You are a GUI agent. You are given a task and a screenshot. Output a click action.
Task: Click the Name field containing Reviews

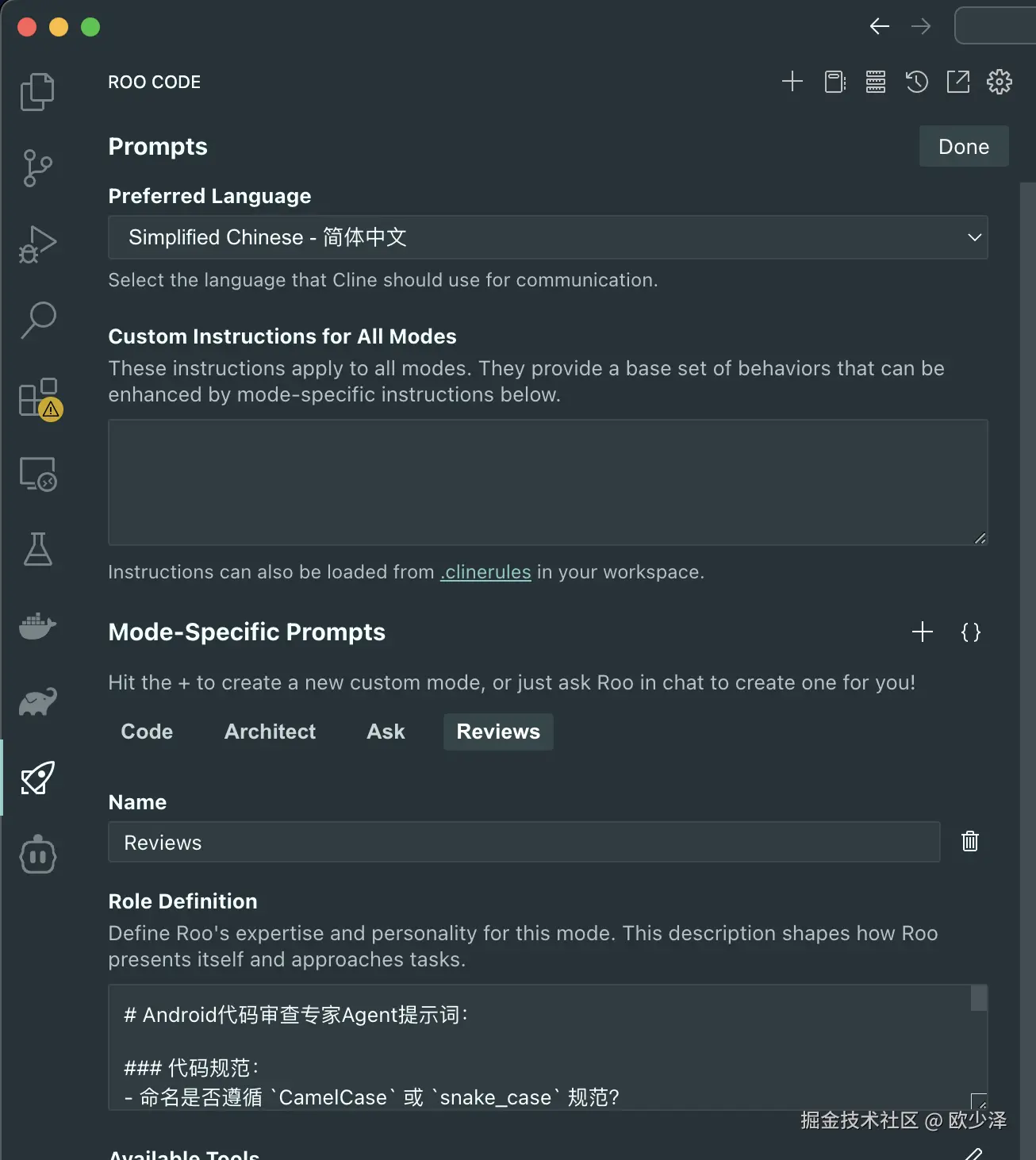(x=524, y=843)
